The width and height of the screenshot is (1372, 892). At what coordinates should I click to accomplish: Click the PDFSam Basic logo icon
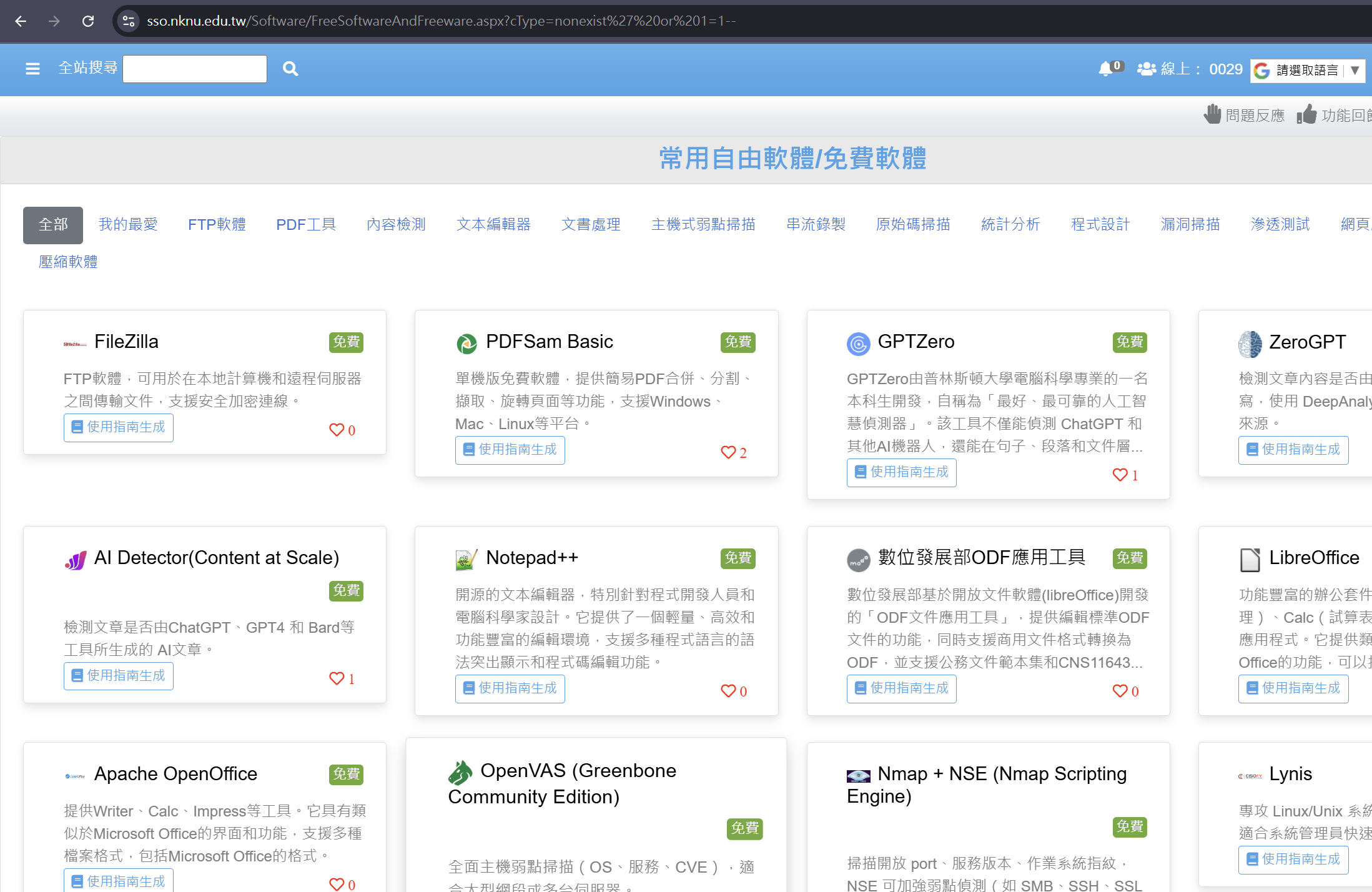466,344
